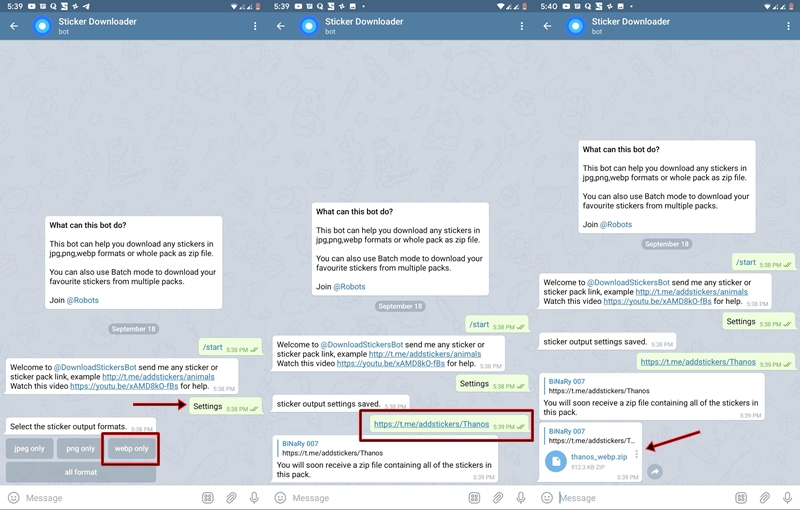
Task: Tap attach paperclip in second screenshot
Action: coord(498,498)
